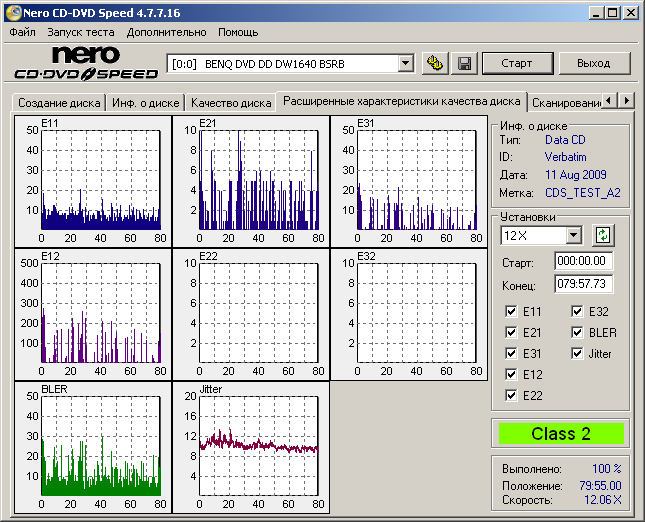The image size is (645, 522).
Task: Click the green Class 2 indicator
Action: (x=560, y=434)
